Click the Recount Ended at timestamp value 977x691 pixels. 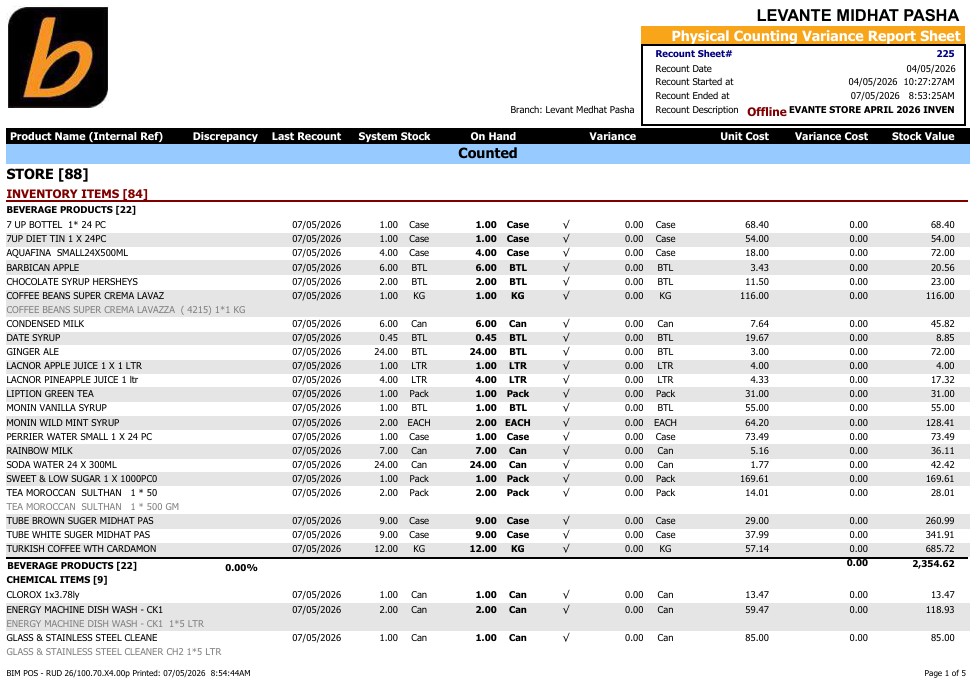902,95
